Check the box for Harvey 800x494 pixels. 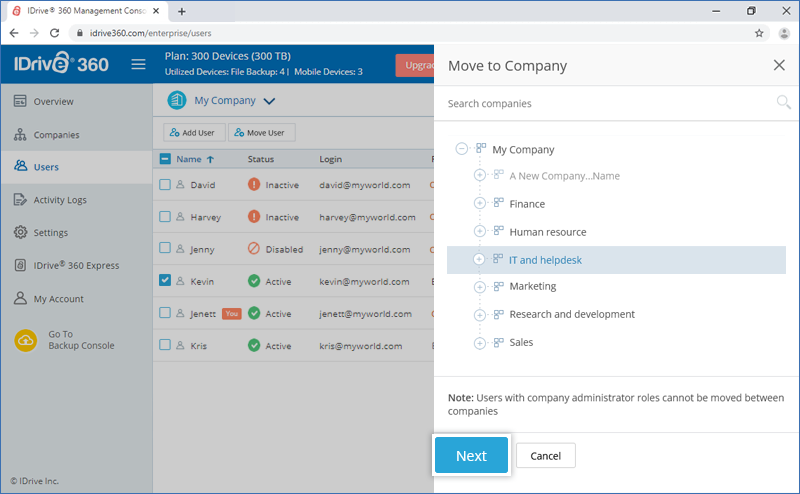click(x=165, y=216)
